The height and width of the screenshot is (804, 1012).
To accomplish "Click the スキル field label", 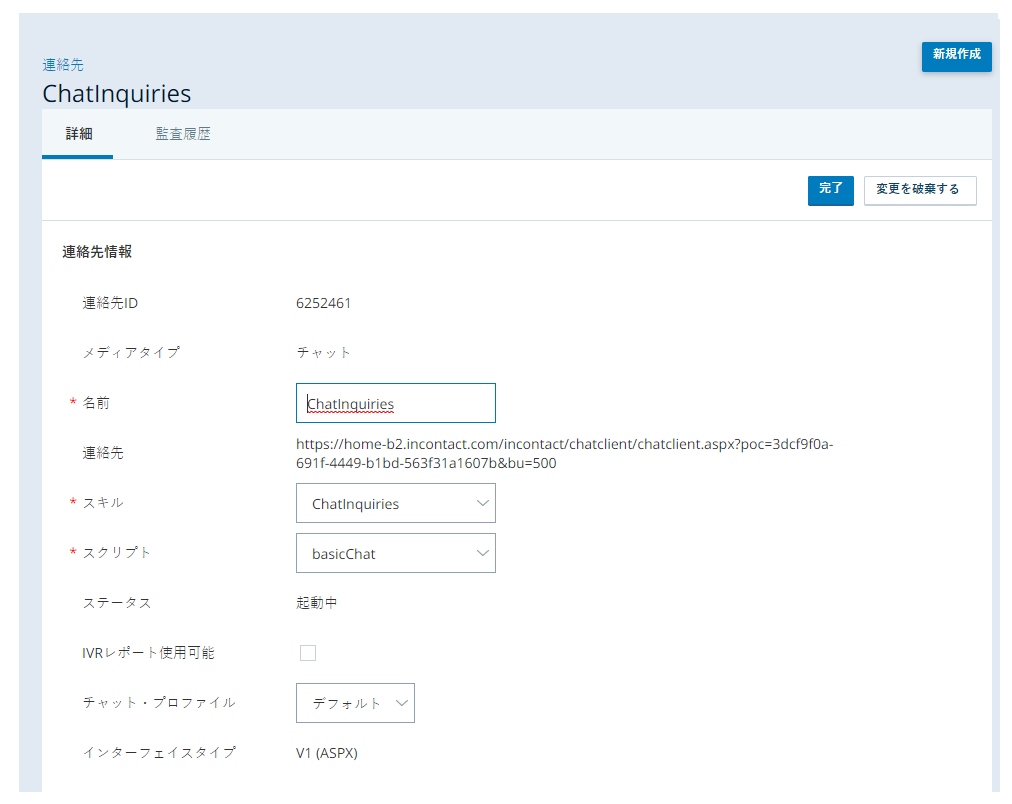I will click(x=103, y=503).
